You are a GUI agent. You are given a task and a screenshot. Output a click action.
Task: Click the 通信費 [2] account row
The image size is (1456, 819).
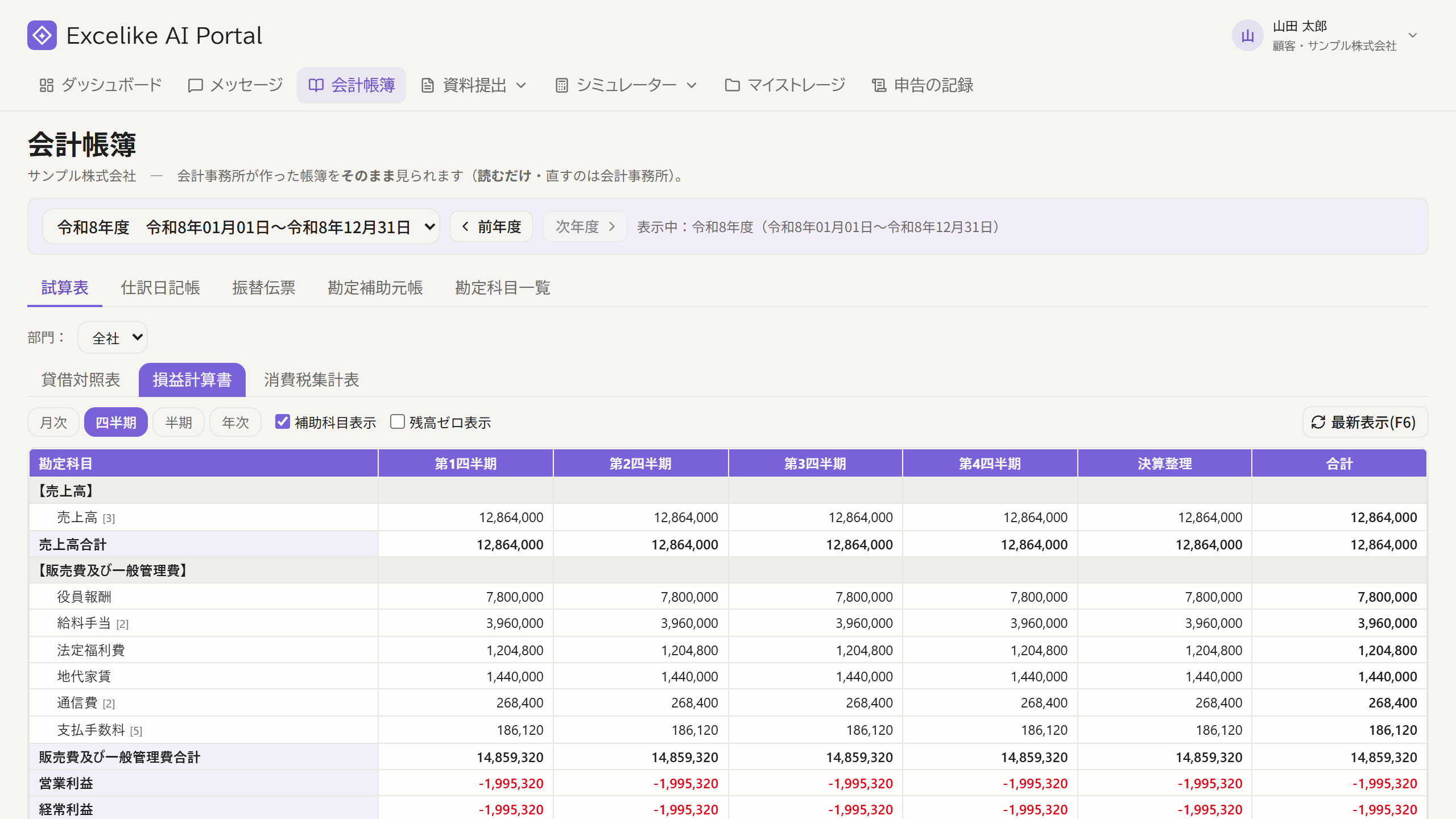(728, 703)
